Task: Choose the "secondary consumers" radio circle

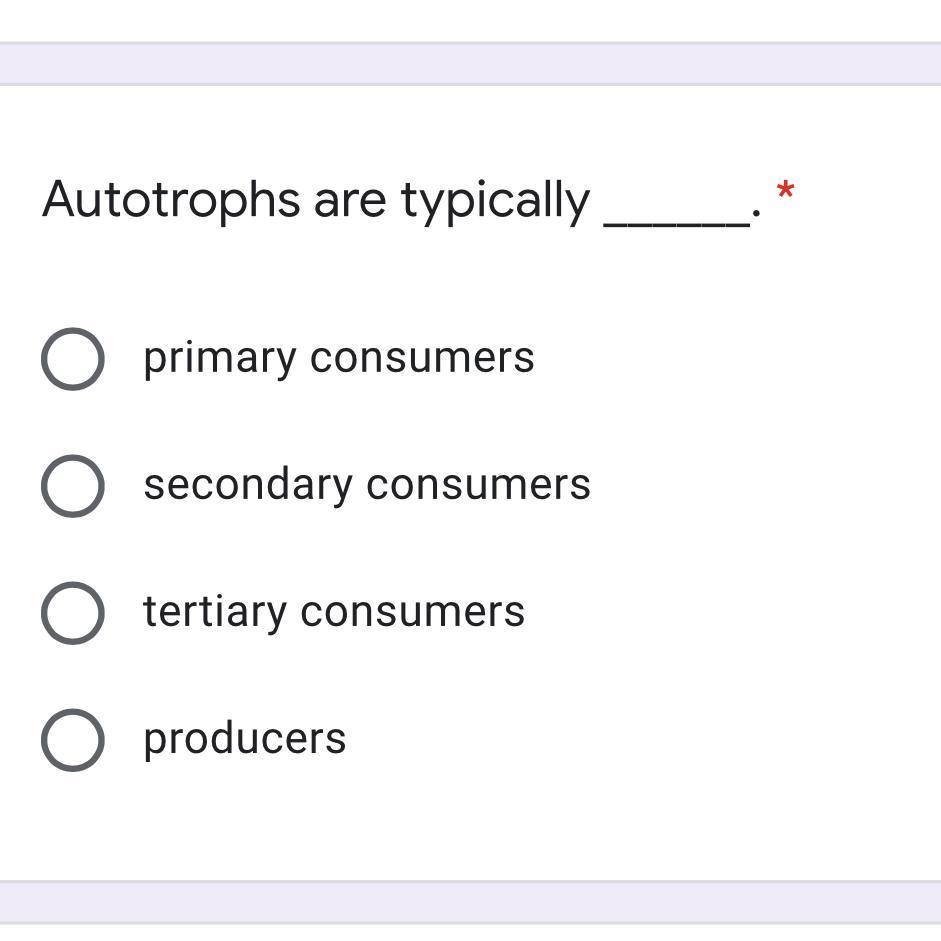Action: pyautogui.click(x=73, y=486)
